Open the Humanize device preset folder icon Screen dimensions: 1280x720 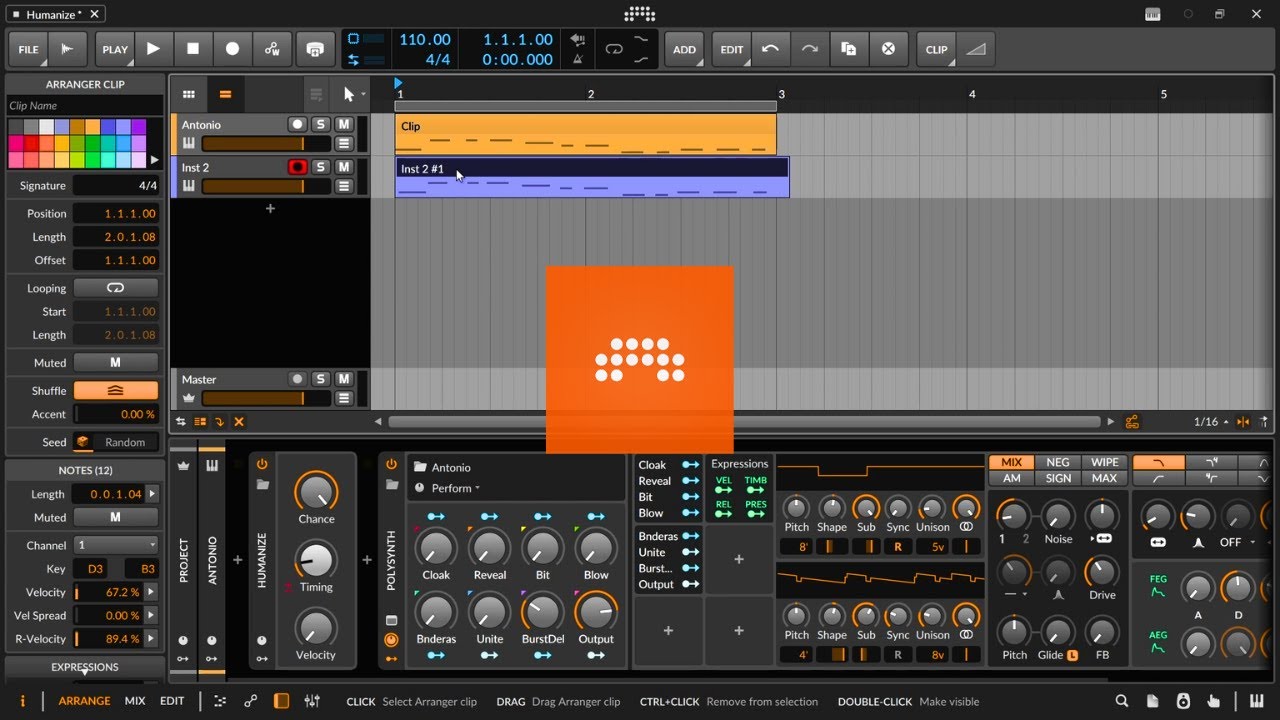coord(262,485)
